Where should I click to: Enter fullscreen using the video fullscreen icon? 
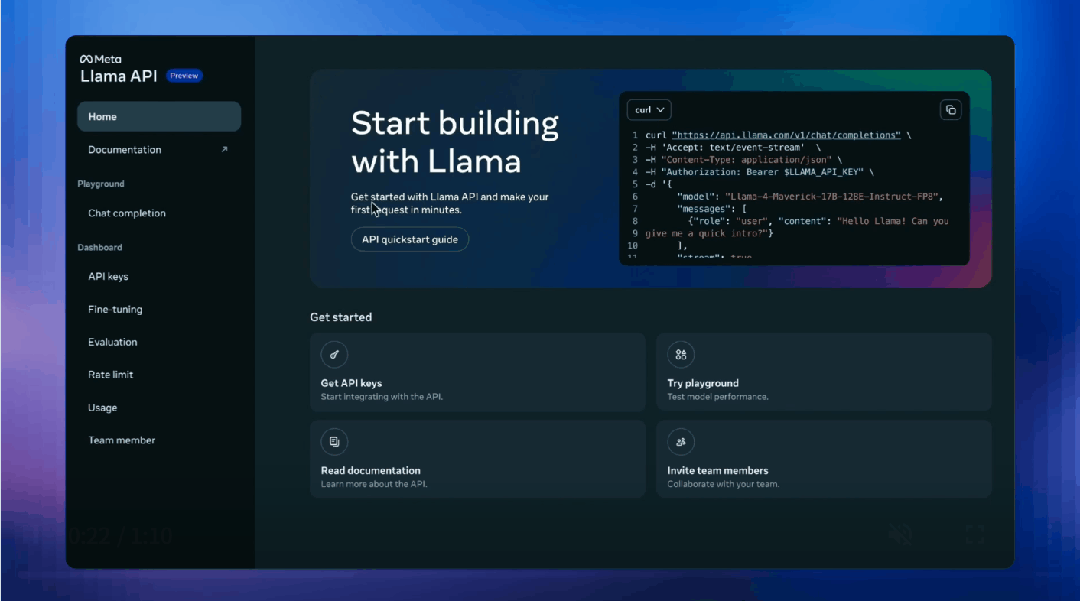[975, 535]
